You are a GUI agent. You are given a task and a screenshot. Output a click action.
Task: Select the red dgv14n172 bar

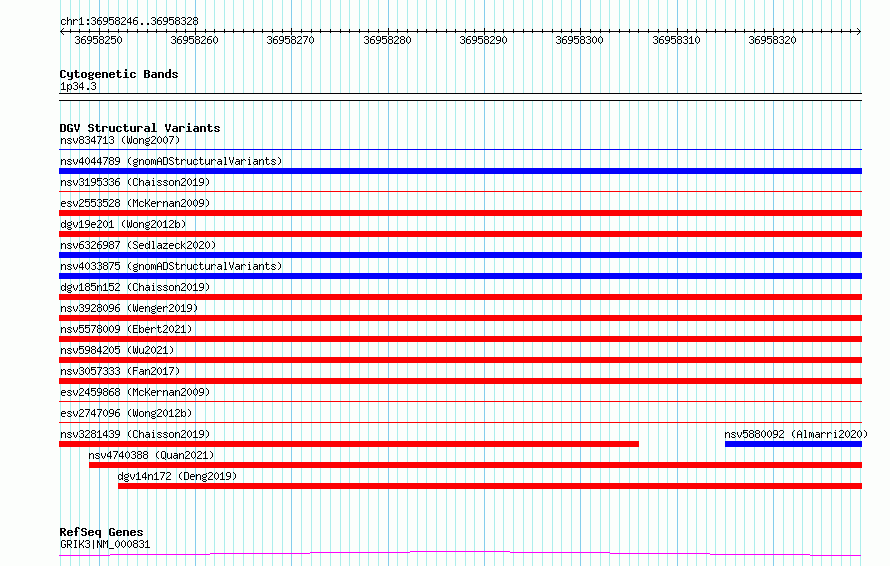point(490,486)
